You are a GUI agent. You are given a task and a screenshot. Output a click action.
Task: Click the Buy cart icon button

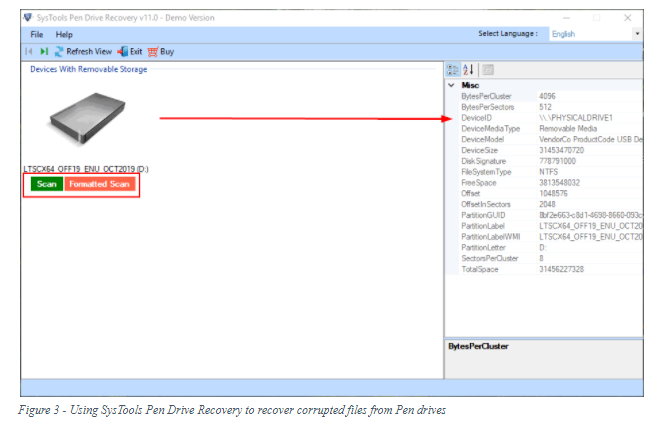tap(161, 52)
